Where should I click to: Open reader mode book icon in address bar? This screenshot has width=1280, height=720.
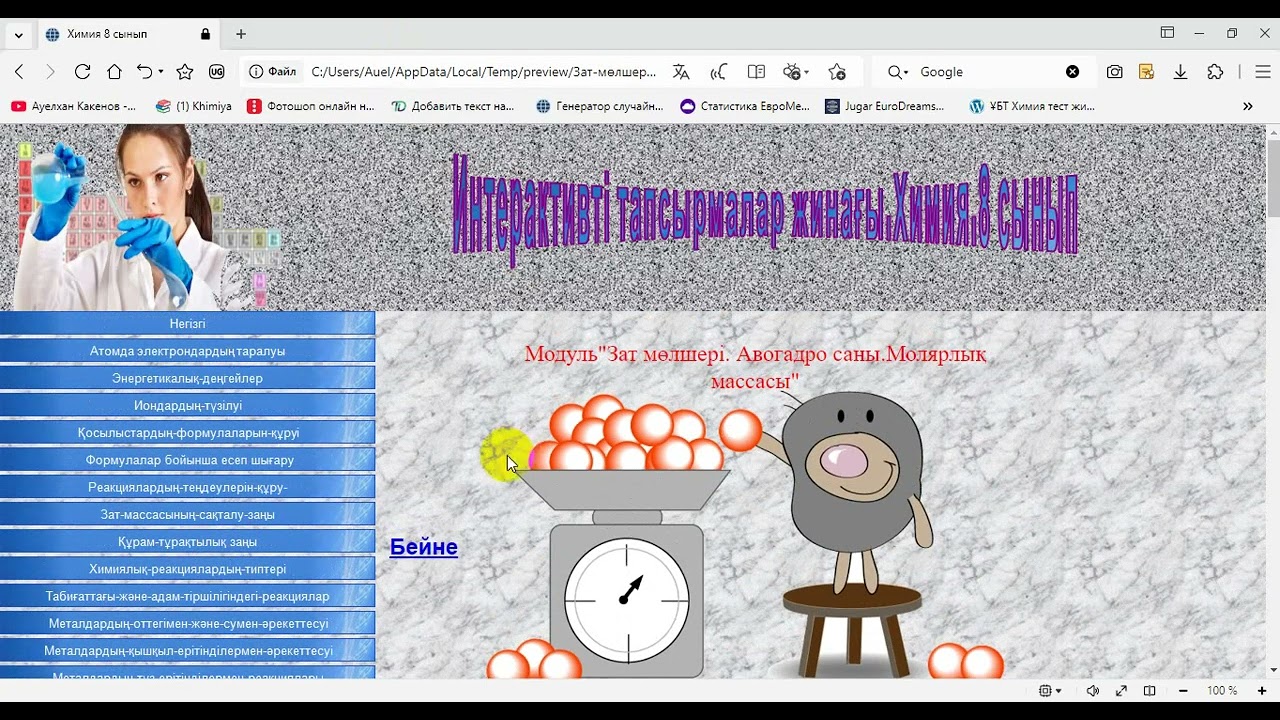tap(756, 72)
